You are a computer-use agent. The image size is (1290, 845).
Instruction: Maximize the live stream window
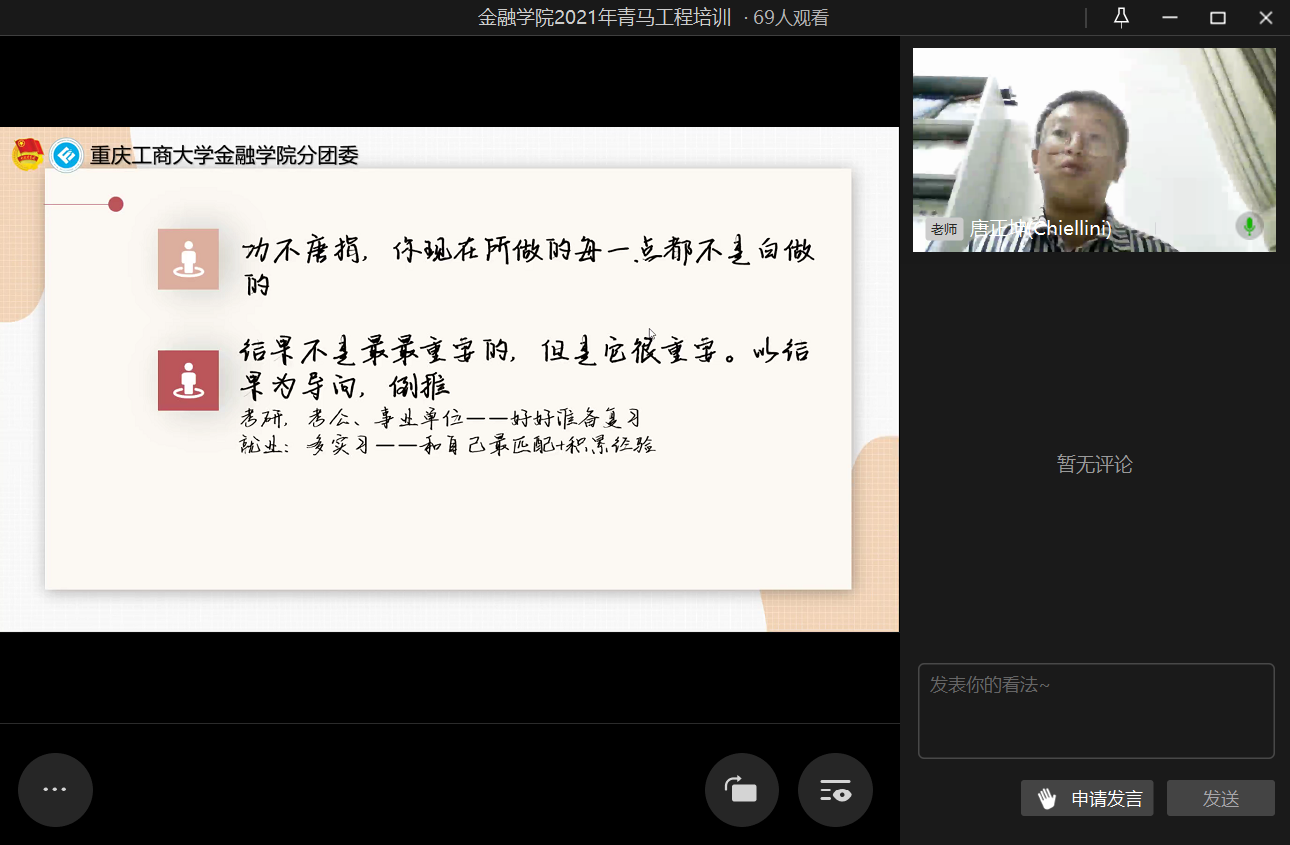click(1217, 18)
